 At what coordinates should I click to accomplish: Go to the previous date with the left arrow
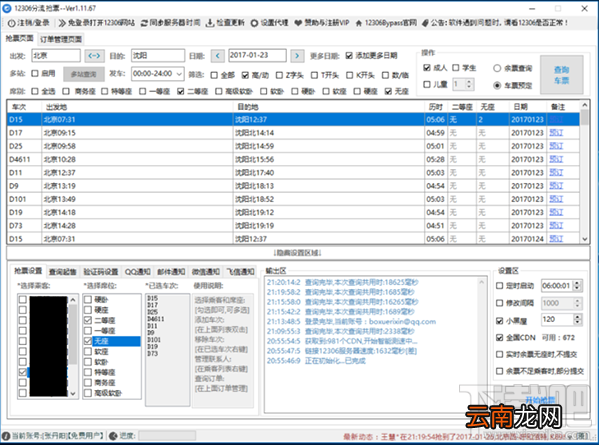pos(217,56)
